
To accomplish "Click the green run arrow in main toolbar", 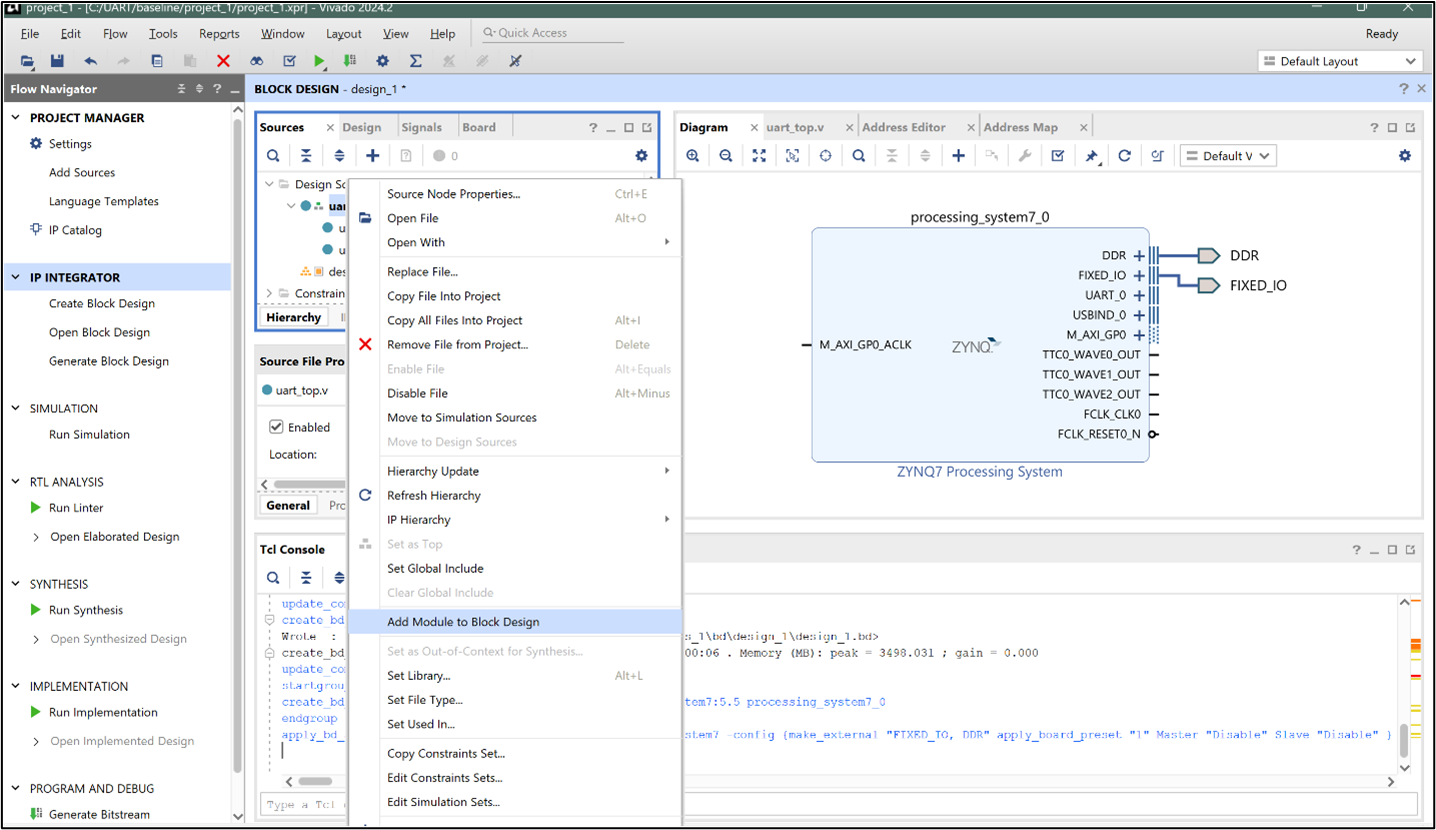I will [x=319, y=61].
